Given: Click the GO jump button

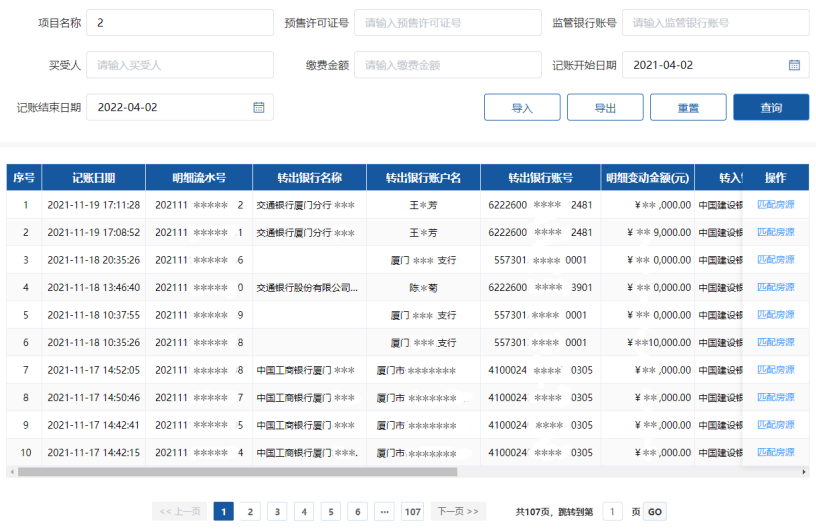Looking at the screenshot, I should [x=653, y=512].
